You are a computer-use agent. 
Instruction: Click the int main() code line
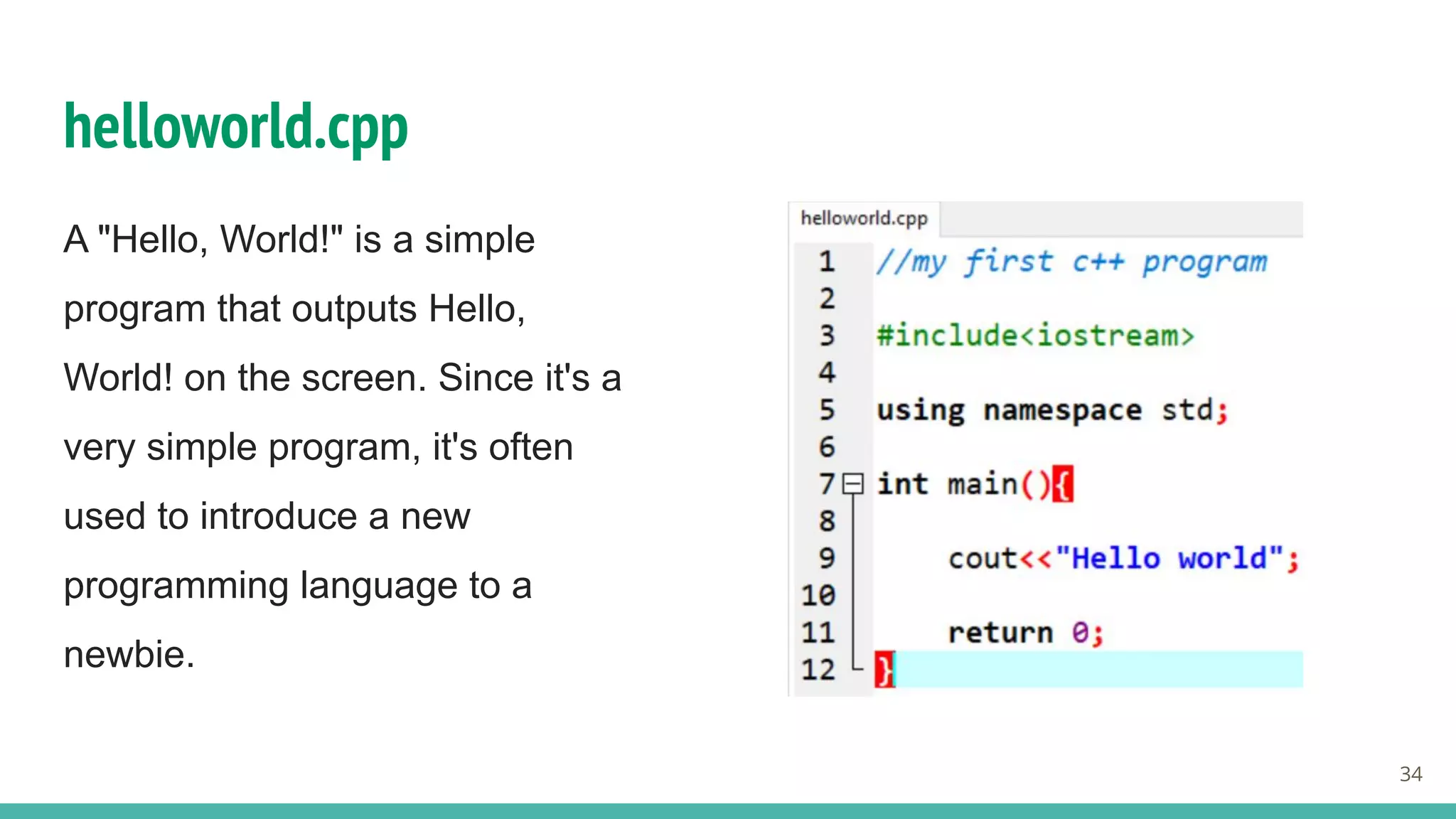(x=975, y=484)
